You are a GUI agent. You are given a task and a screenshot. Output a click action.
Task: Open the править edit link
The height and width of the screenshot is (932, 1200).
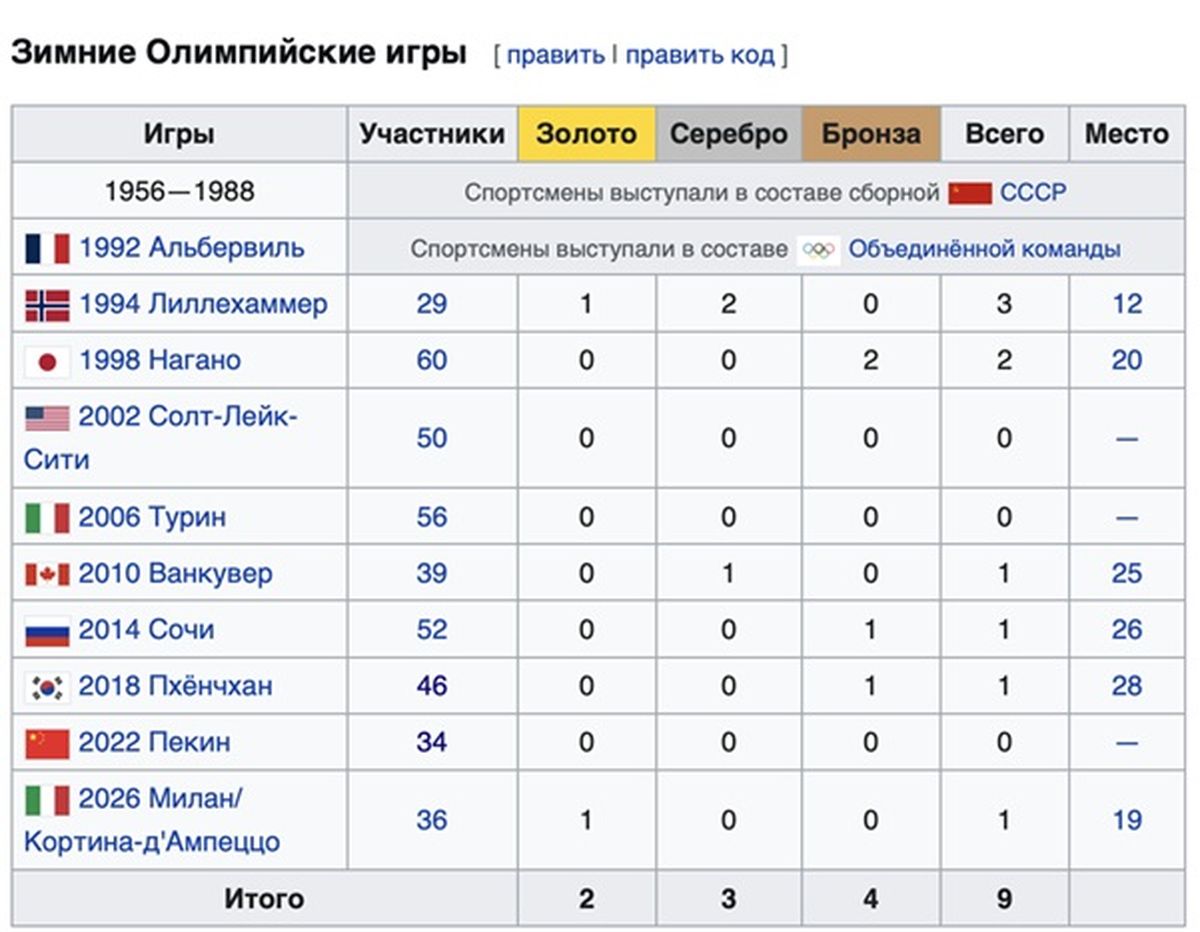555,55
